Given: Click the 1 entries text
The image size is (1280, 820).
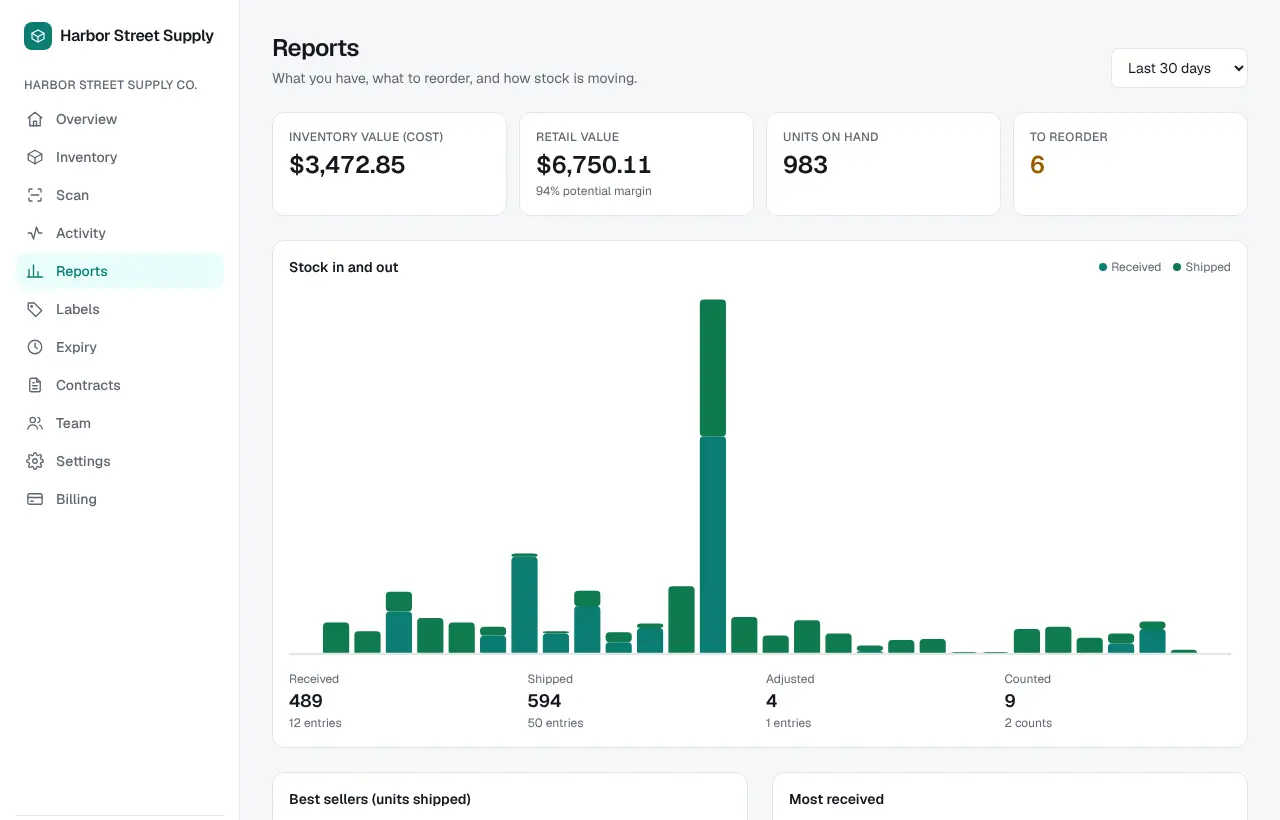Looking at the screenshot, I should point(788,723).
